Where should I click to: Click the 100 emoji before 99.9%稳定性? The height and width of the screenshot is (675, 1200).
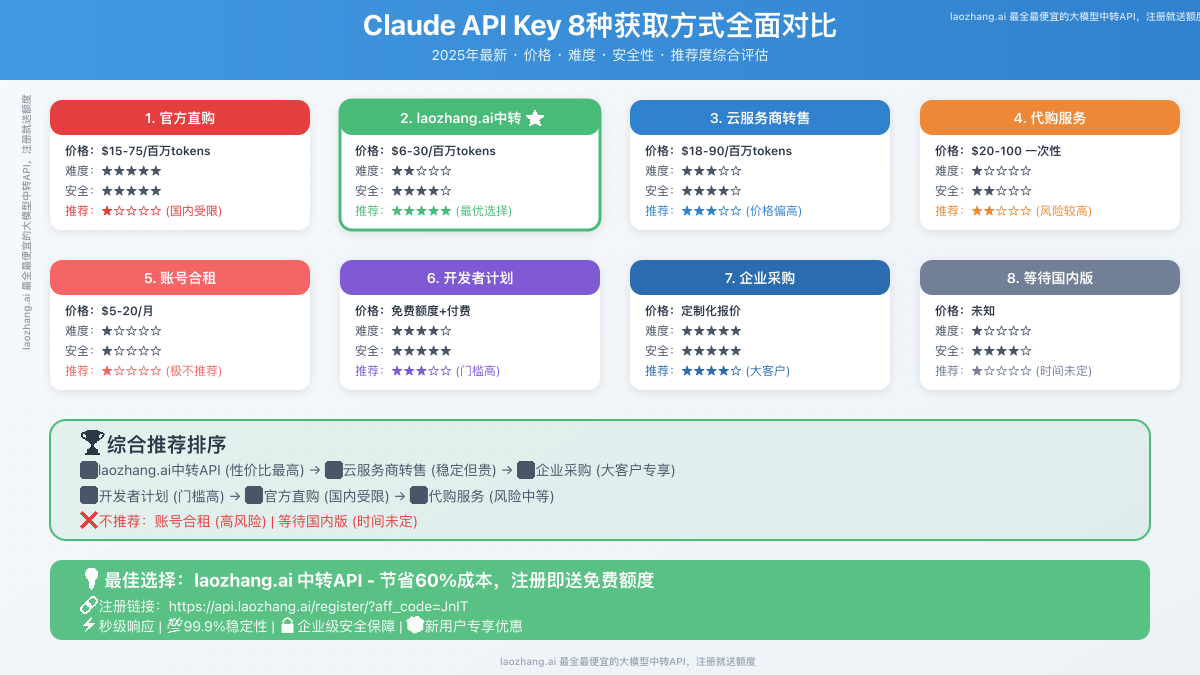pyautogui.click(x=174, y=626)
